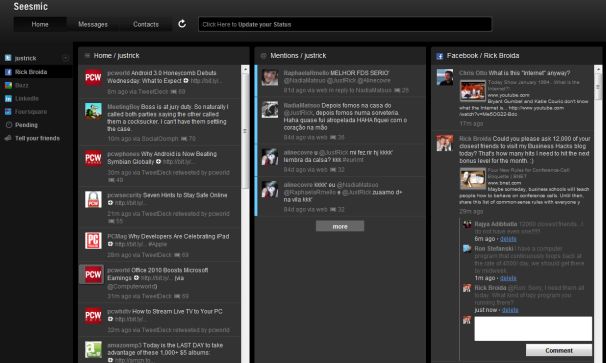
Task: Click amazonmp3 avatar on LAST DAY tweet
Action: (x=93, y=349)
